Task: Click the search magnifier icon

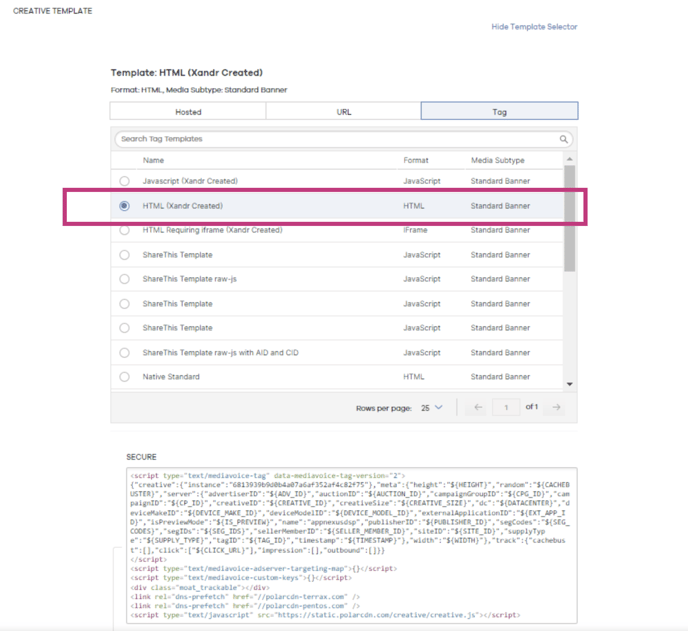Action: [564, 139]
